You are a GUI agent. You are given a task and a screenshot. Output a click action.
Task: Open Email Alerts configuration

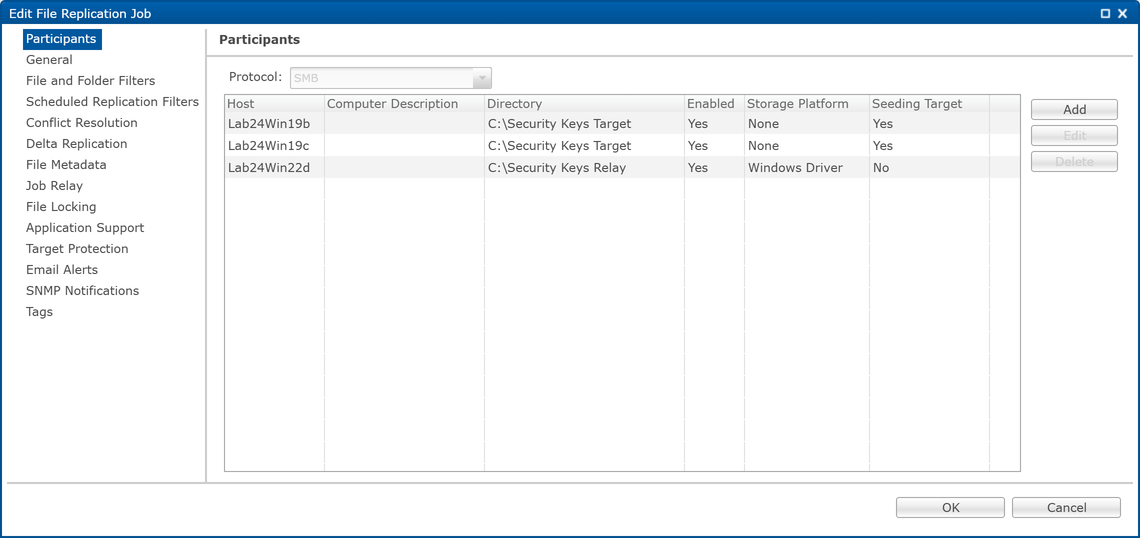click(x=62, y=270)
